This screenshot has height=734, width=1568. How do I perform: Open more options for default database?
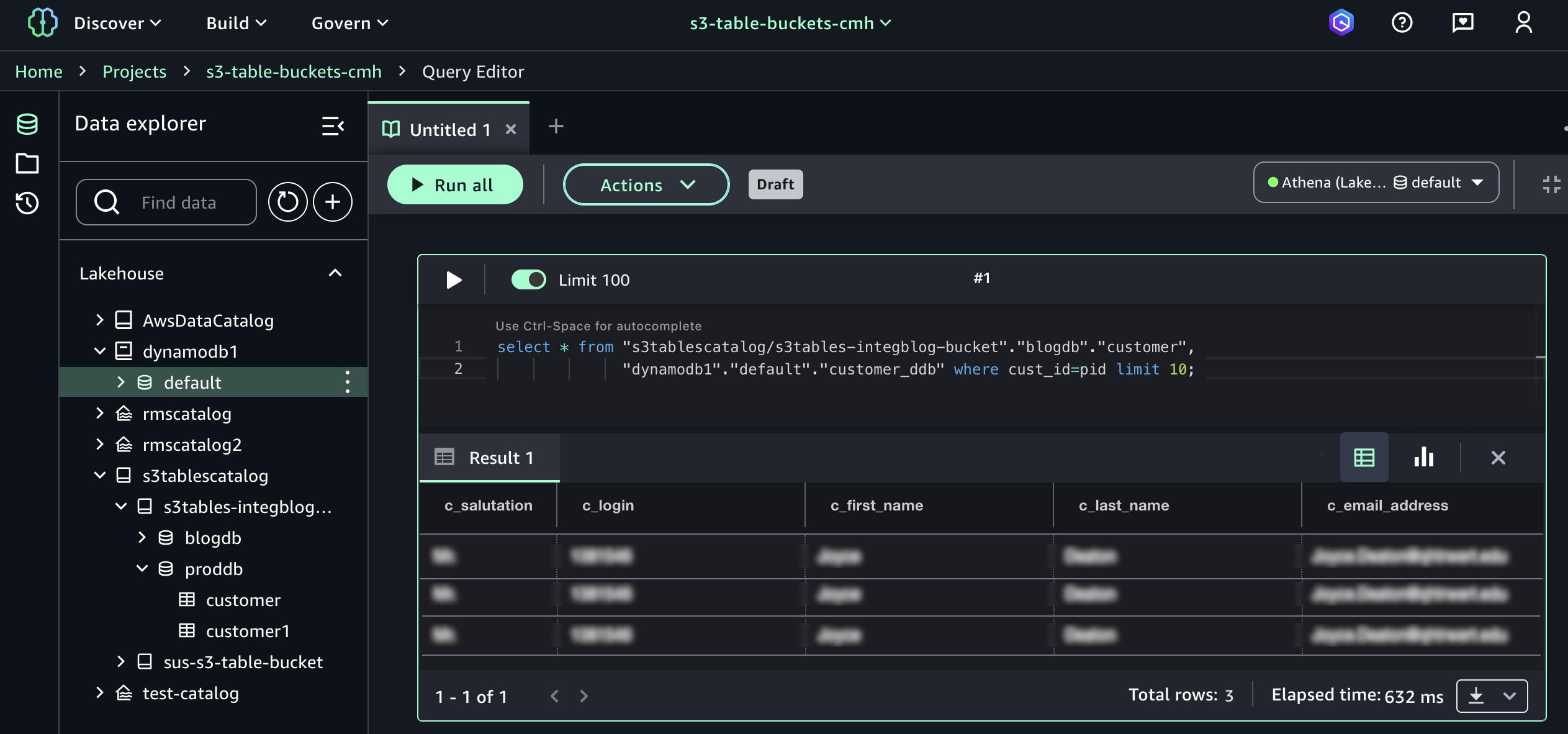pyautogui.click(x=348, y=382)
